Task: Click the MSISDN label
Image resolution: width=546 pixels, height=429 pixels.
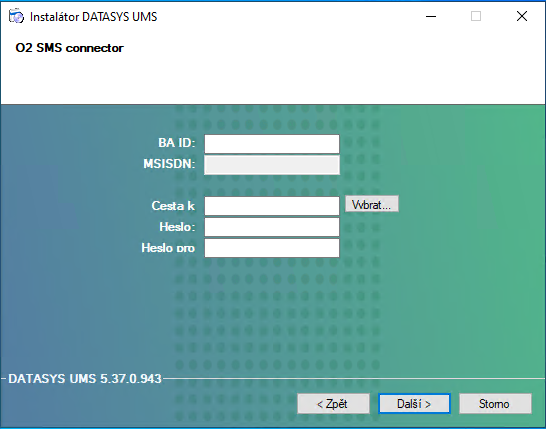Action: [169, 164]
